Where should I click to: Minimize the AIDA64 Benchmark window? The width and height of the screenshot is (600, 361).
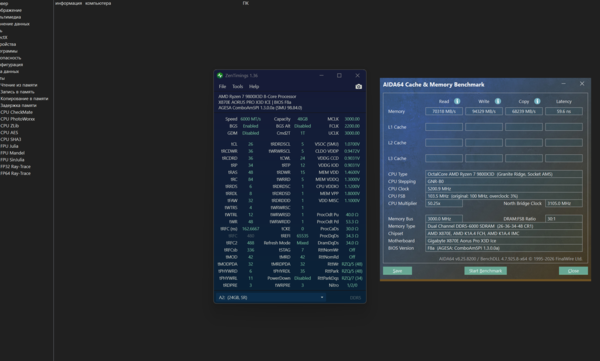click(563, 84)
